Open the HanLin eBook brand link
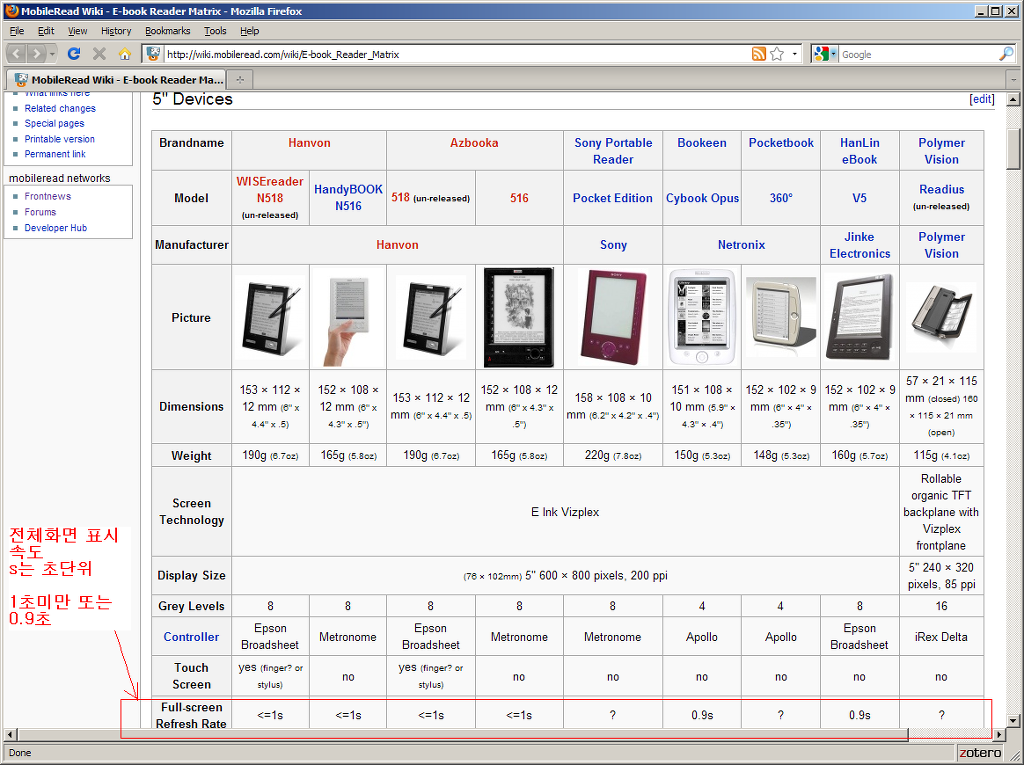Viewport: 1024px width, 765px height. [x=859, y=151]
